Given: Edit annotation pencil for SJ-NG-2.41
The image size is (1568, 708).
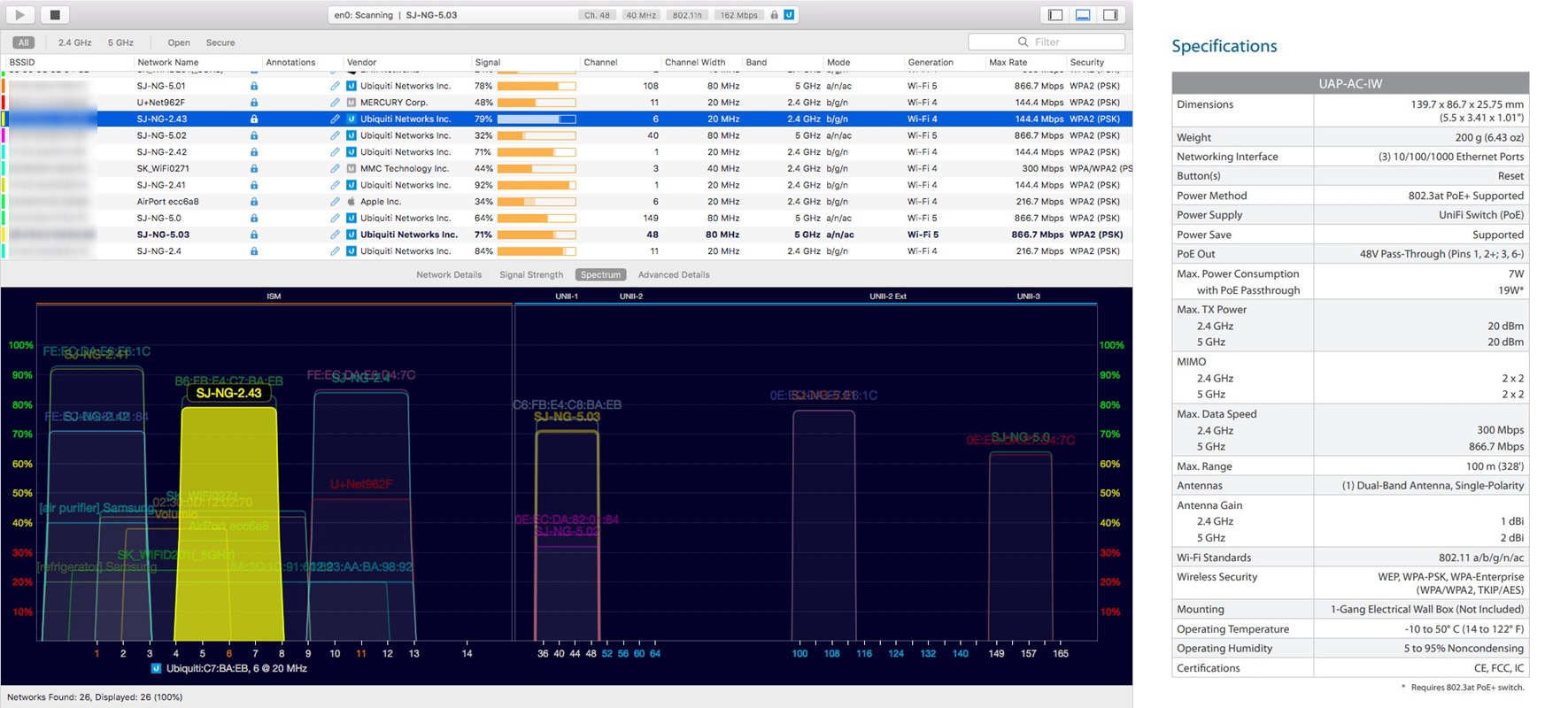Looking at the screenshot, I should point(335,185).
